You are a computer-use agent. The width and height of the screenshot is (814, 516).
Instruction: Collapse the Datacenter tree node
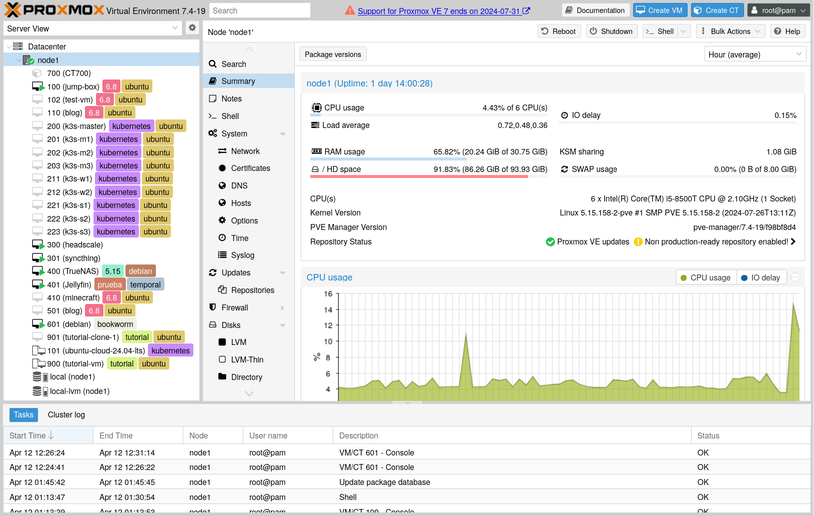click(x=8, y=47)
